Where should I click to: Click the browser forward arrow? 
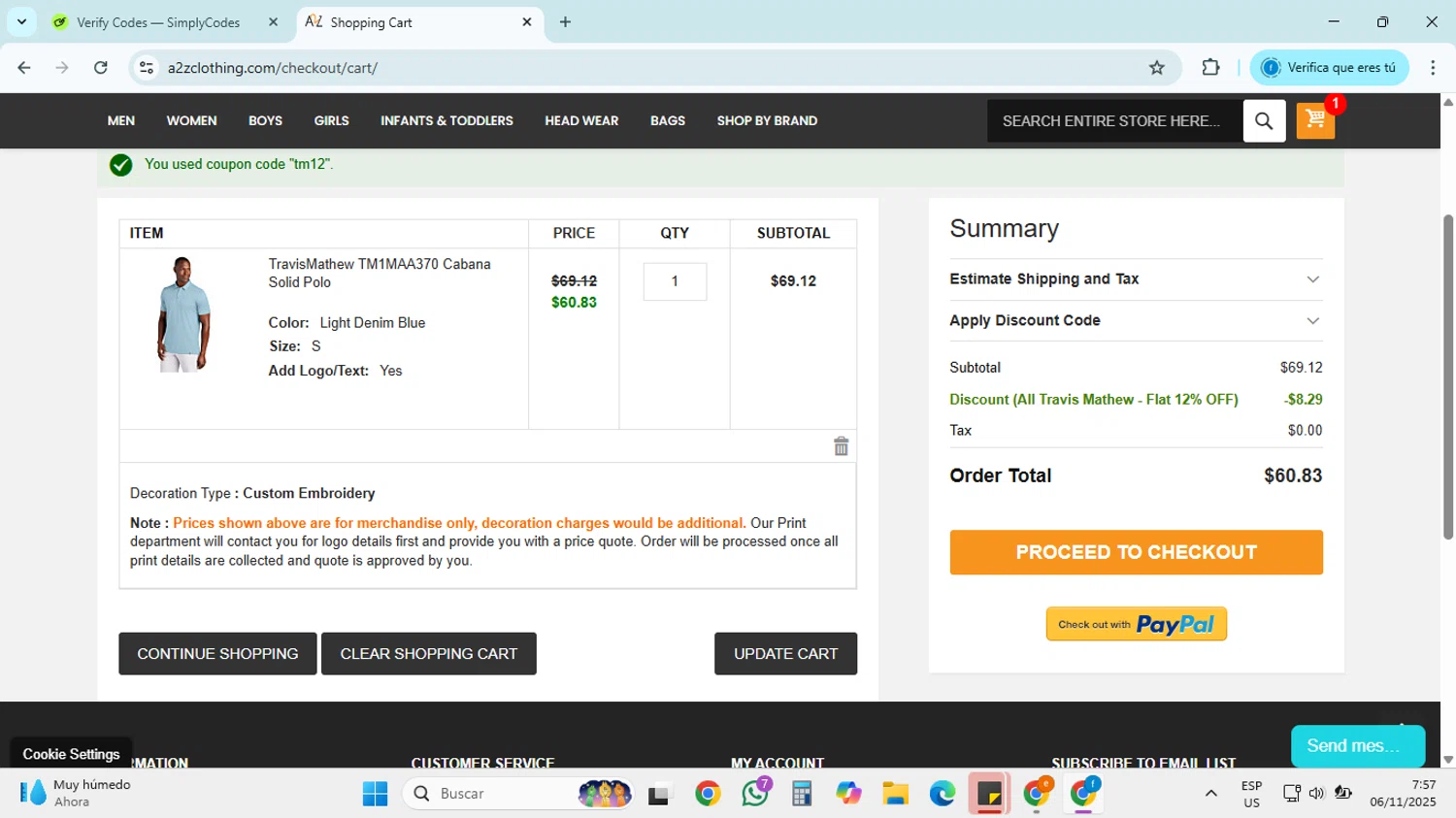[62, 68]
